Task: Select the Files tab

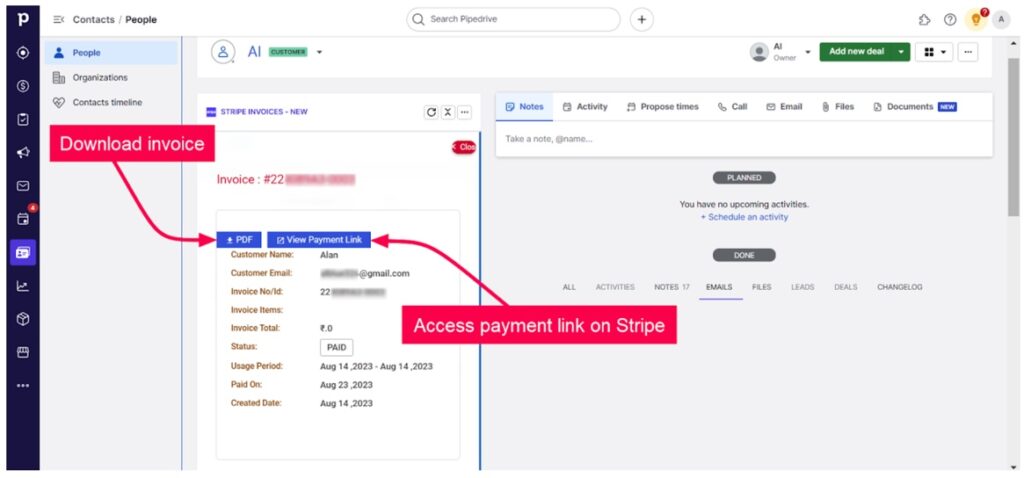Action: (838, 106)
